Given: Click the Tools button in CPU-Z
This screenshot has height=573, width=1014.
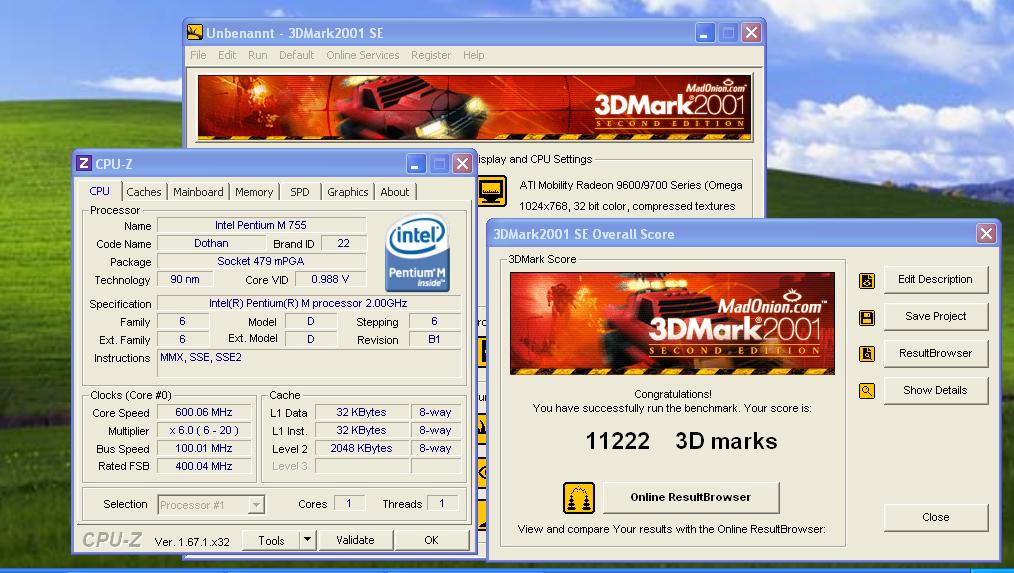Looking at the screenshot, I should coord(271,540).
